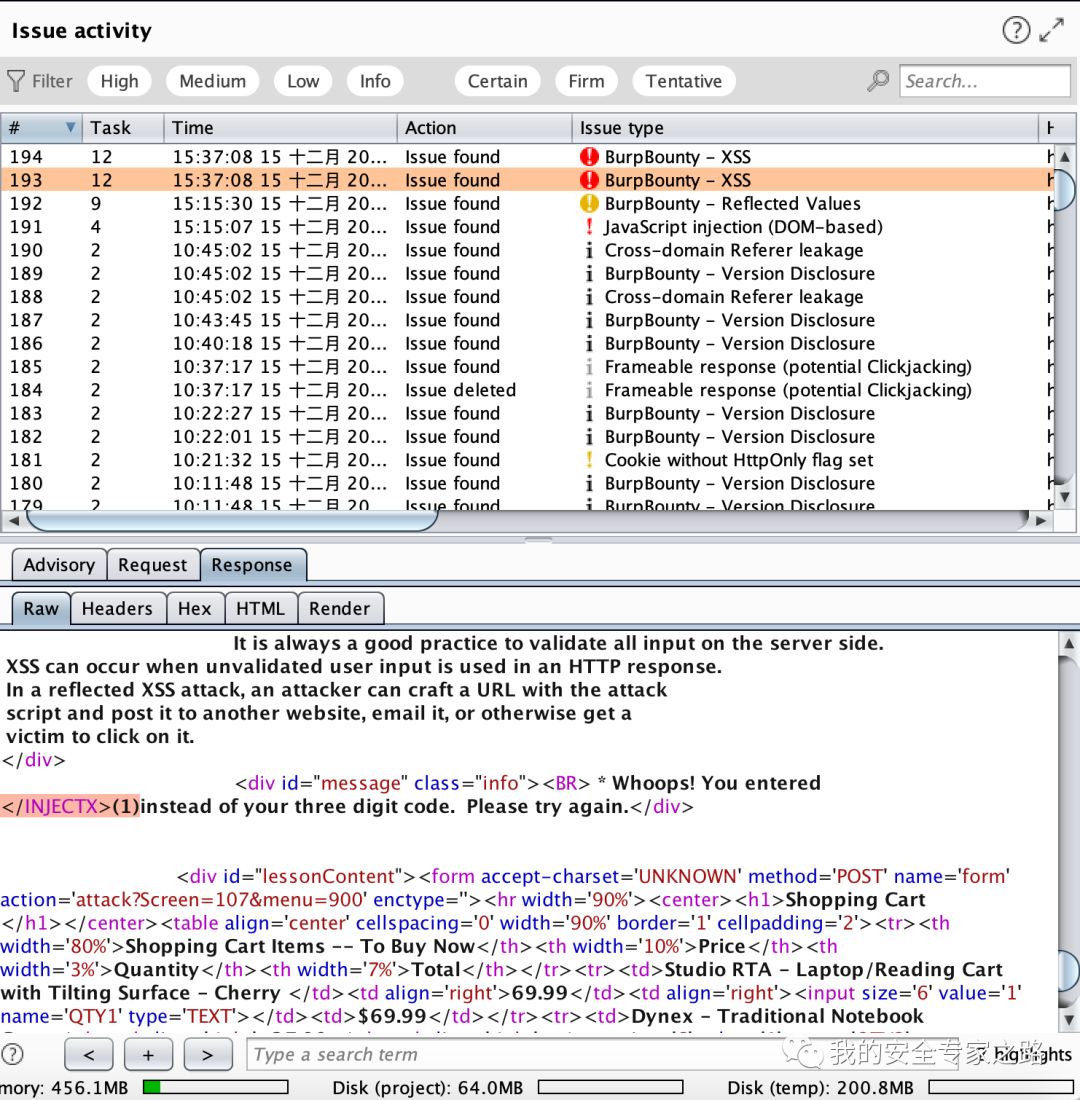Viewport: 1080px width, 1100px height.
Task: Open the Advisory tab
Action: point(59,565)
